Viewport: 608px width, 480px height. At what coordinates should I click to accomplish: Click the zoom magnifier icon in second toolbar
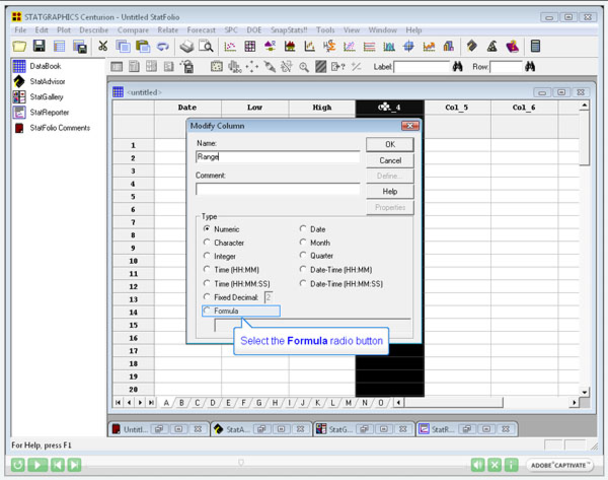pyautogui.click(x=304, y=67)
